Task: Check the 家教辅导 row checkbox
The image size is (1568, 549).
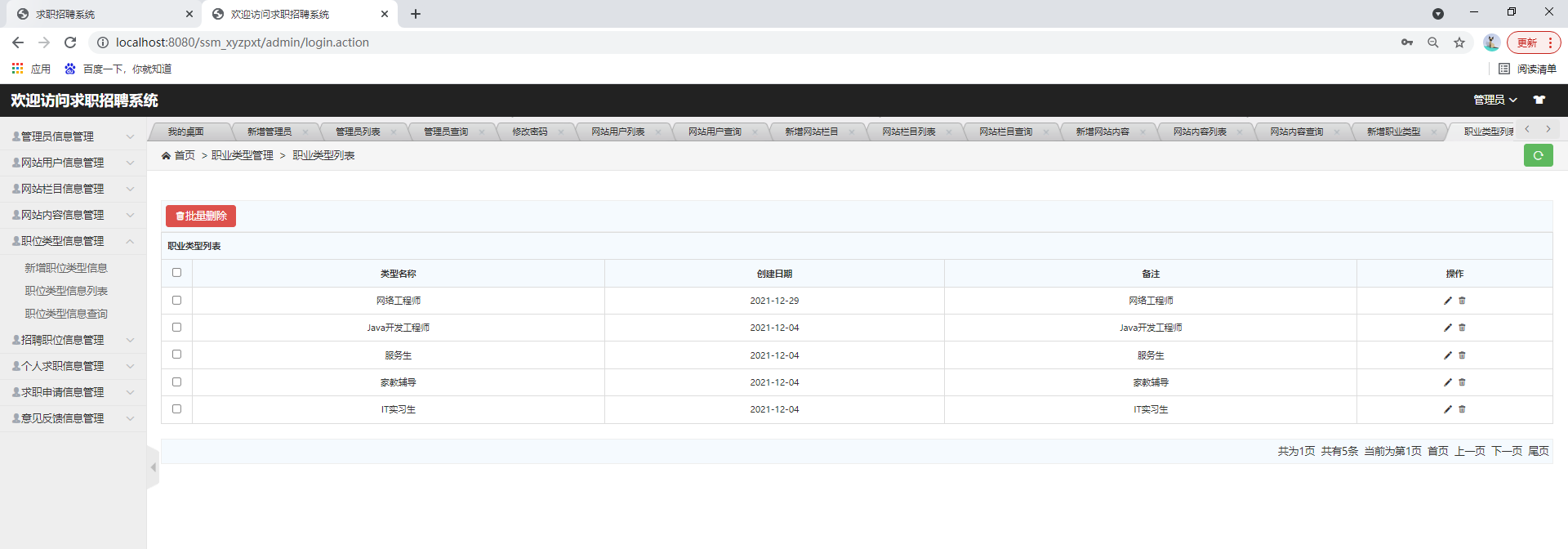Action: click(x=176, y=382)
